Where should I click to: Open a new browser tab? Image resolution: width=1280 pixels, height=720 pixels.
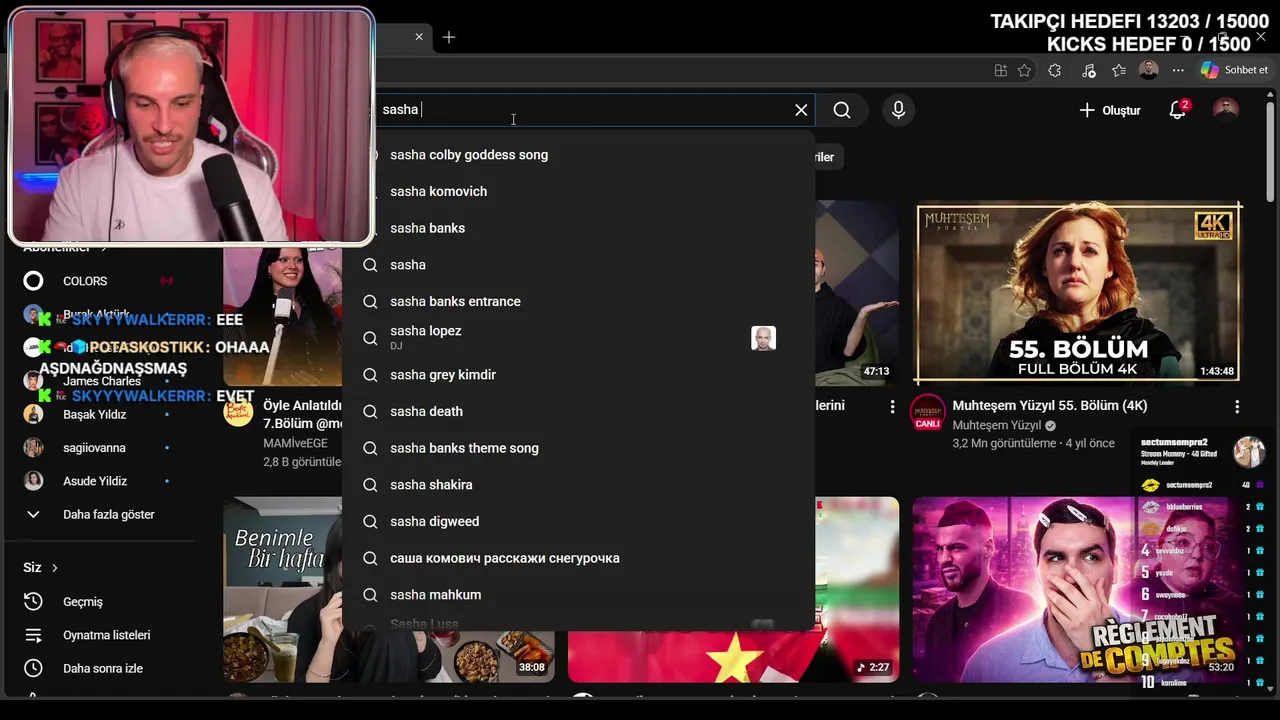click(449, 37)
